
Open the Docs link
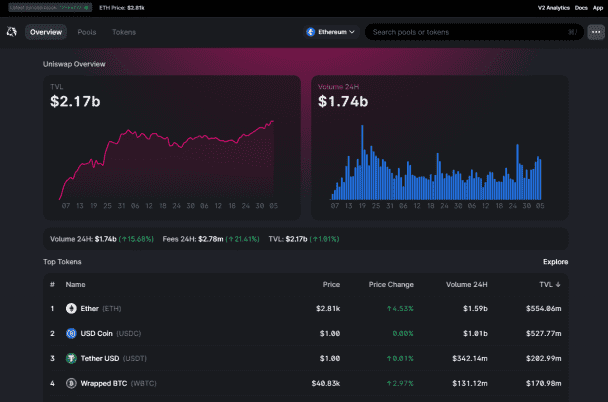coord(581,8)
